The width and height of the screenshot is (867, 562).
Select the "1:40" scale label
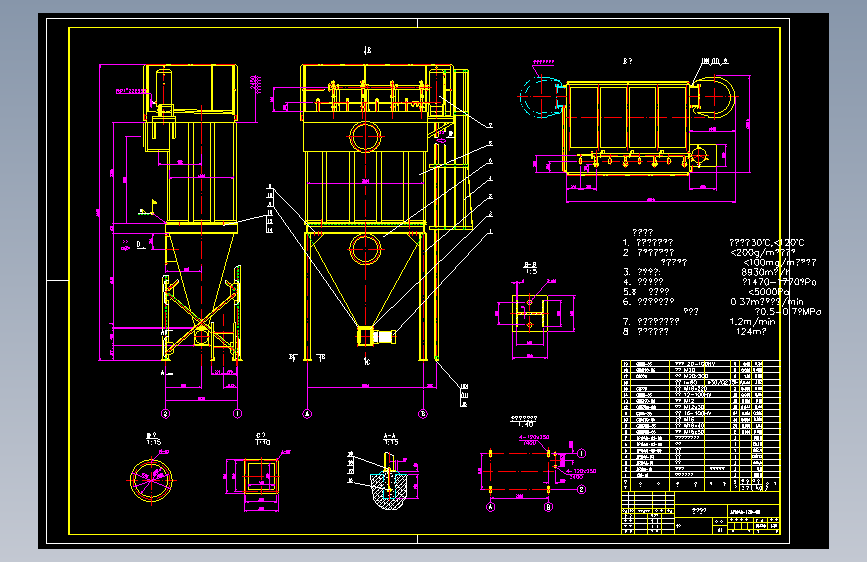tap(525, 425)
